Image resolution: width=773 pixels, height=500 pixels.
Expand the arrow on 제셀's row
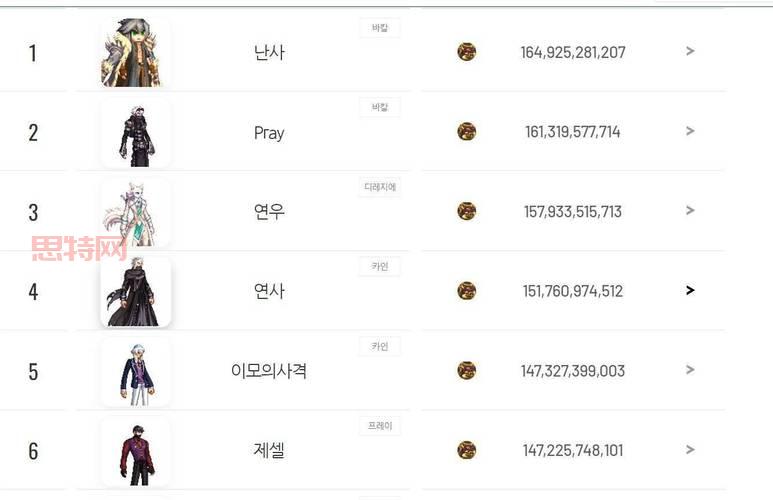690,450
